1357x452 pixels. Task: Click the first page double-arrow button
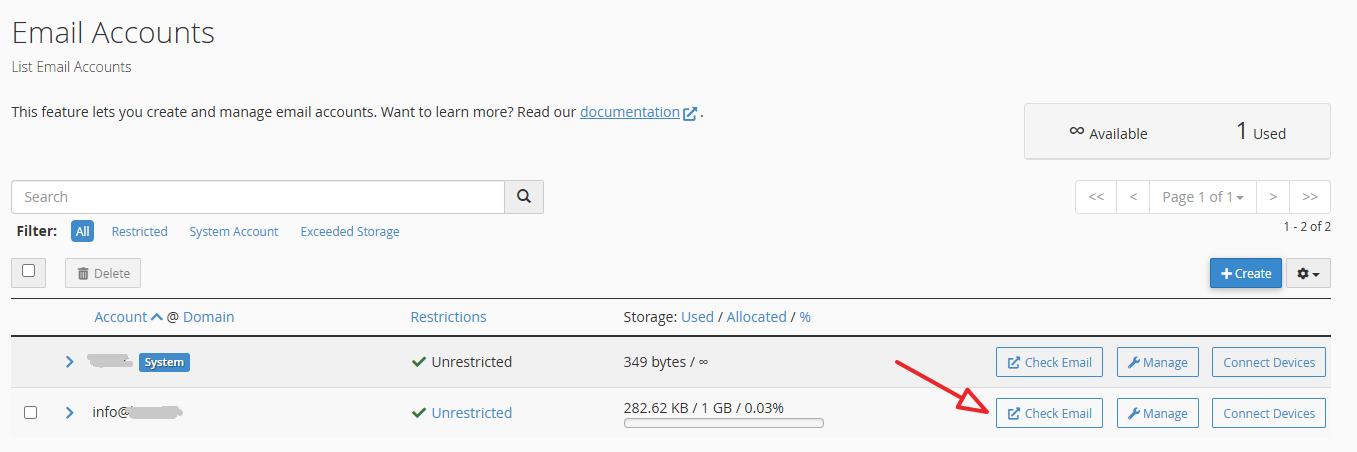(x=1096, y=197)
